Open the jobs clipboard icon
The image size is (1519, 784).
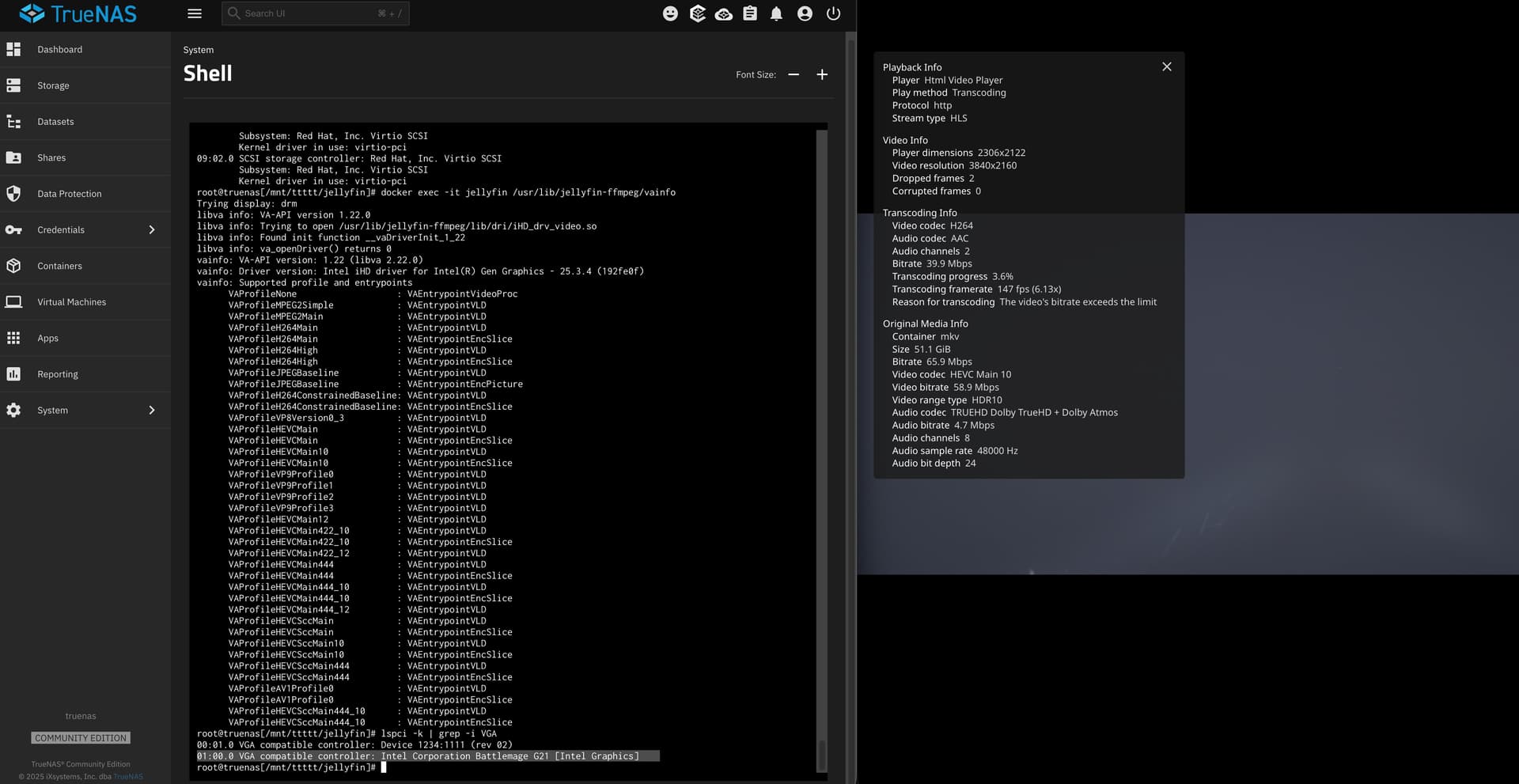(x=750, y=13)
